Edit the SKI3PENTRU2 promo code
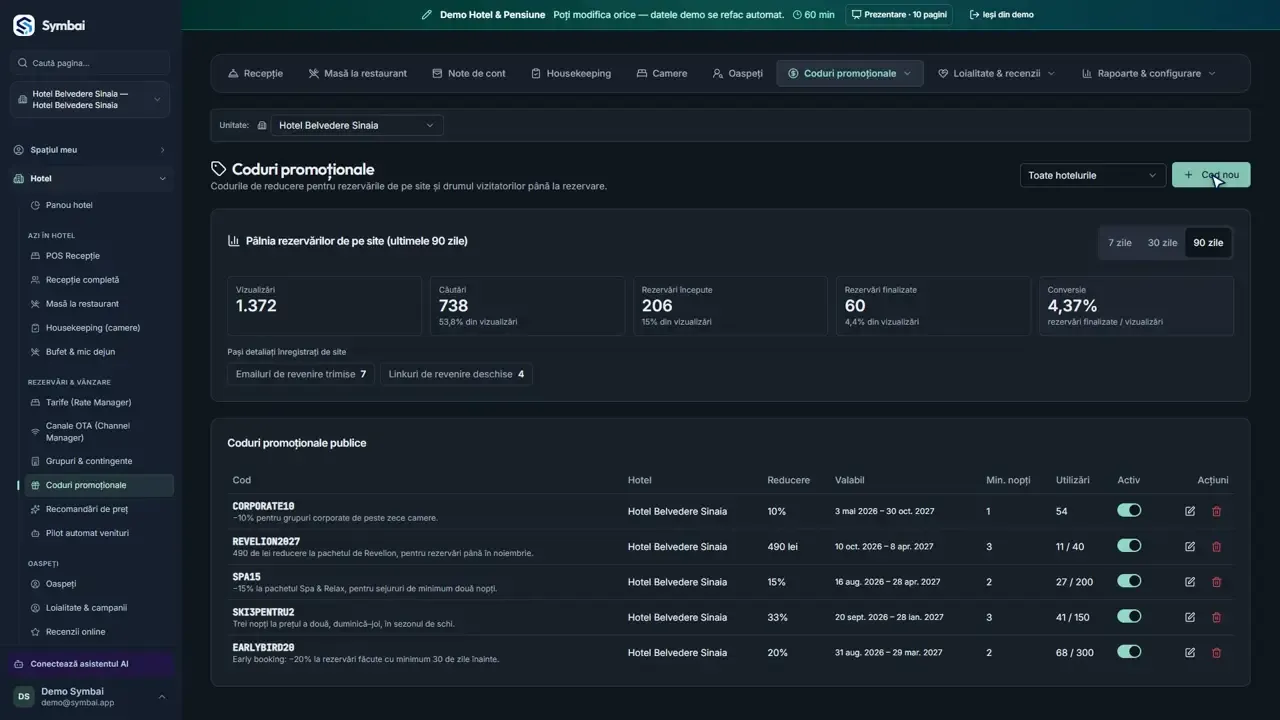This screenshot has height=720, width=1280. (x=1190, y=617)
